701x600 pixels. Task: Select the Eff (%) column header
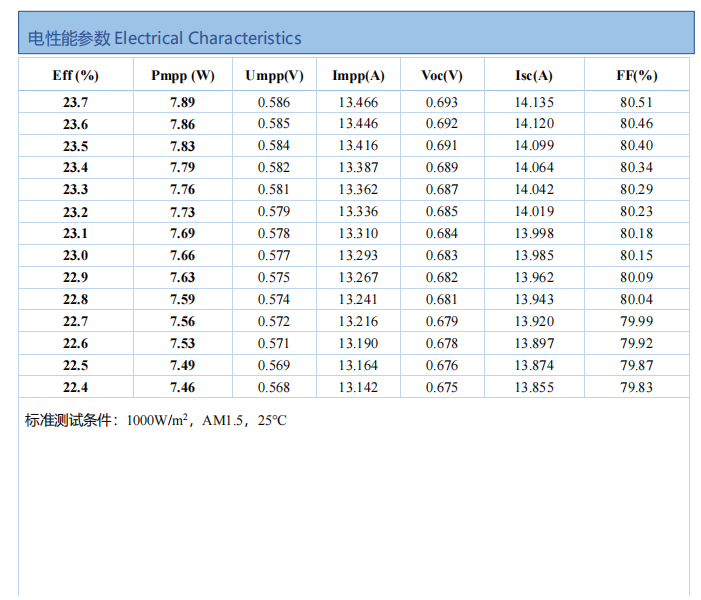pyautogui.click(x=75, y=76)
